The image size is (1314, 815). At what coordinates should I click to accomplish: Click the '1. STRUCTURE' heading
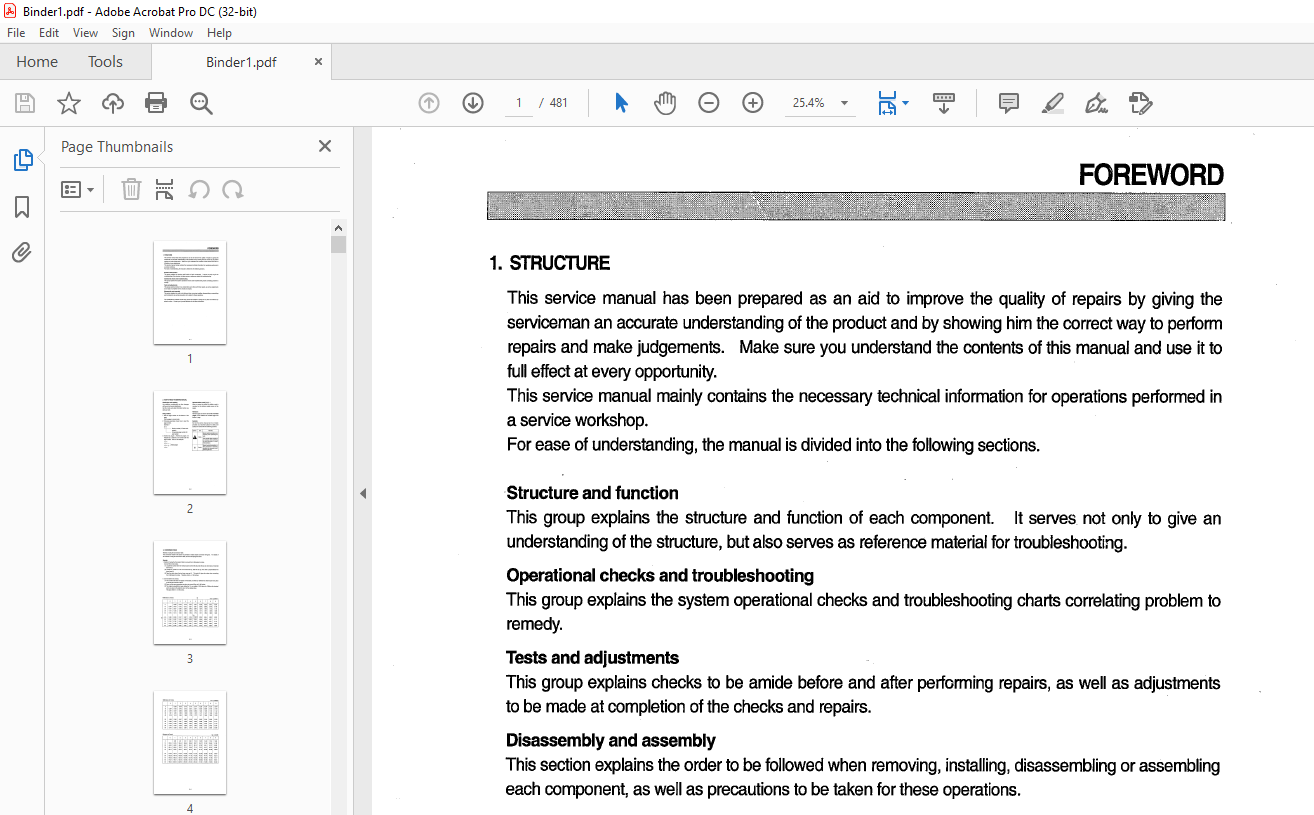click(x=549, y=263)
